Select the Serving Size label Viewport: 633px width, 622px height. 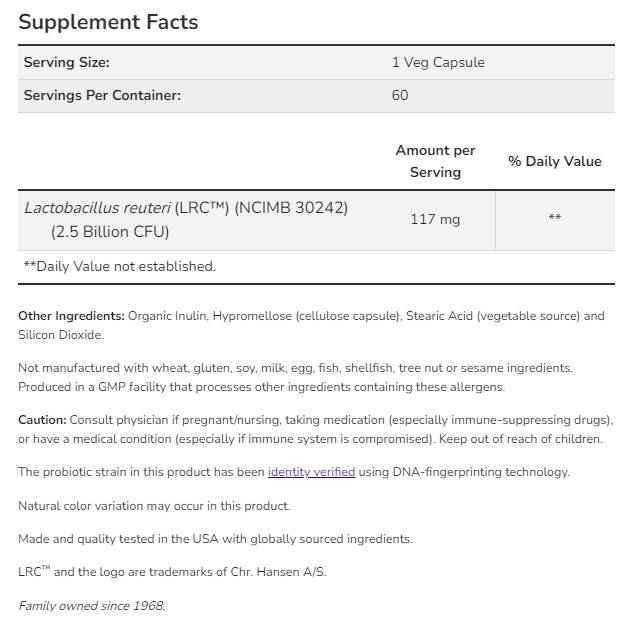pyautogui.click(x=66, y=62)
